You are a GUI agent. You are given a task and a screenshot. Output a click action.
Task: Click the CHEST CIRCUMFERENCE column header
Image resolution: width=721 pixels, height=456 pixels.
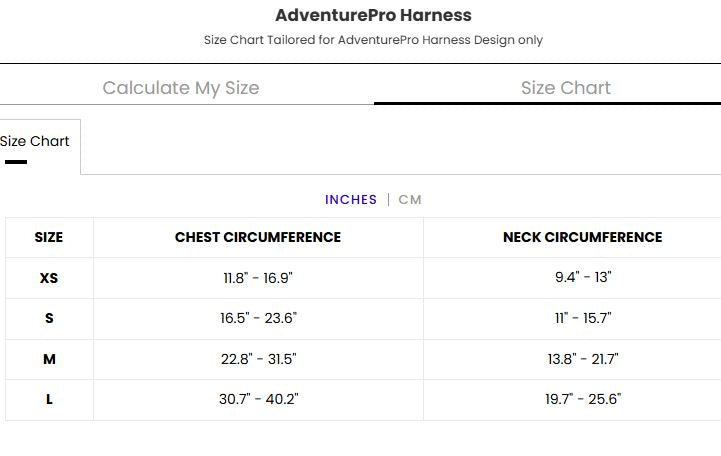258,238
